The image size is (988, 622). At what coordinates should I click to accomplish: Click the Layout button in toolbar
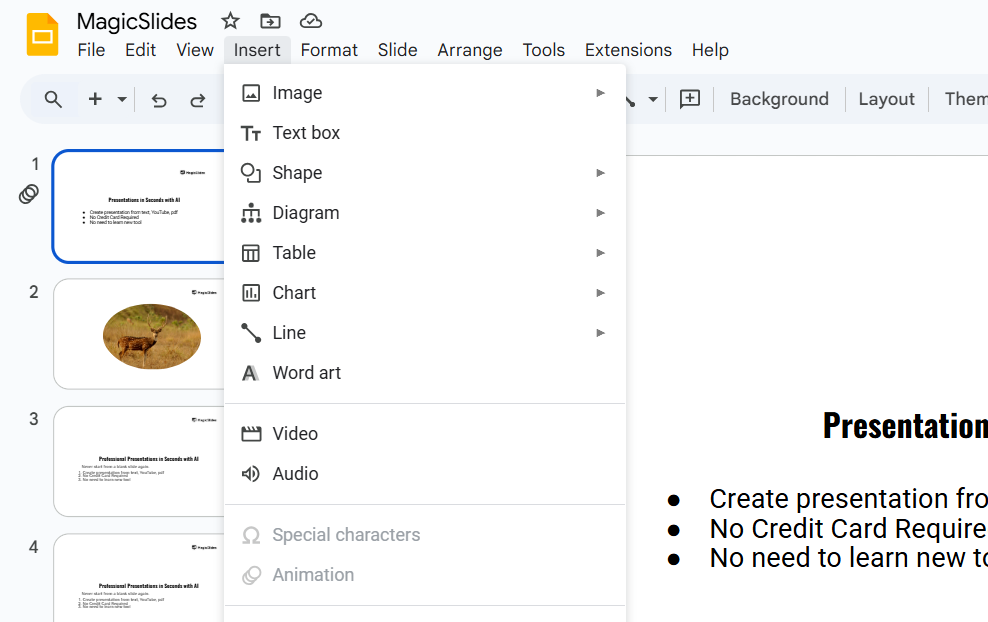click(x=886, y=99)
